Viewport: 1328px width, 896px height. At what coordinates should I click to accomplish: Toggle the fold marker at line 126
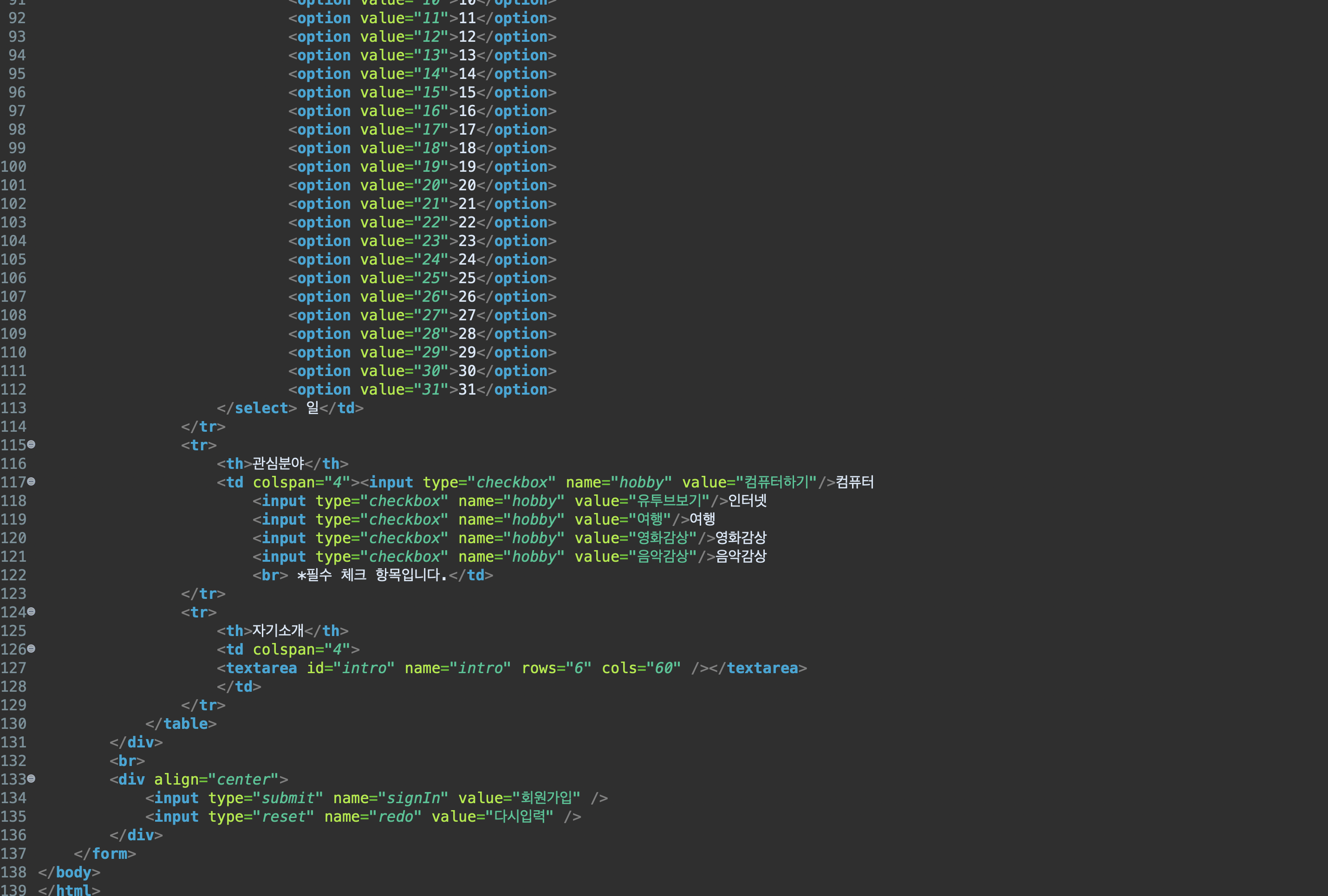click(x=32, y=649)
